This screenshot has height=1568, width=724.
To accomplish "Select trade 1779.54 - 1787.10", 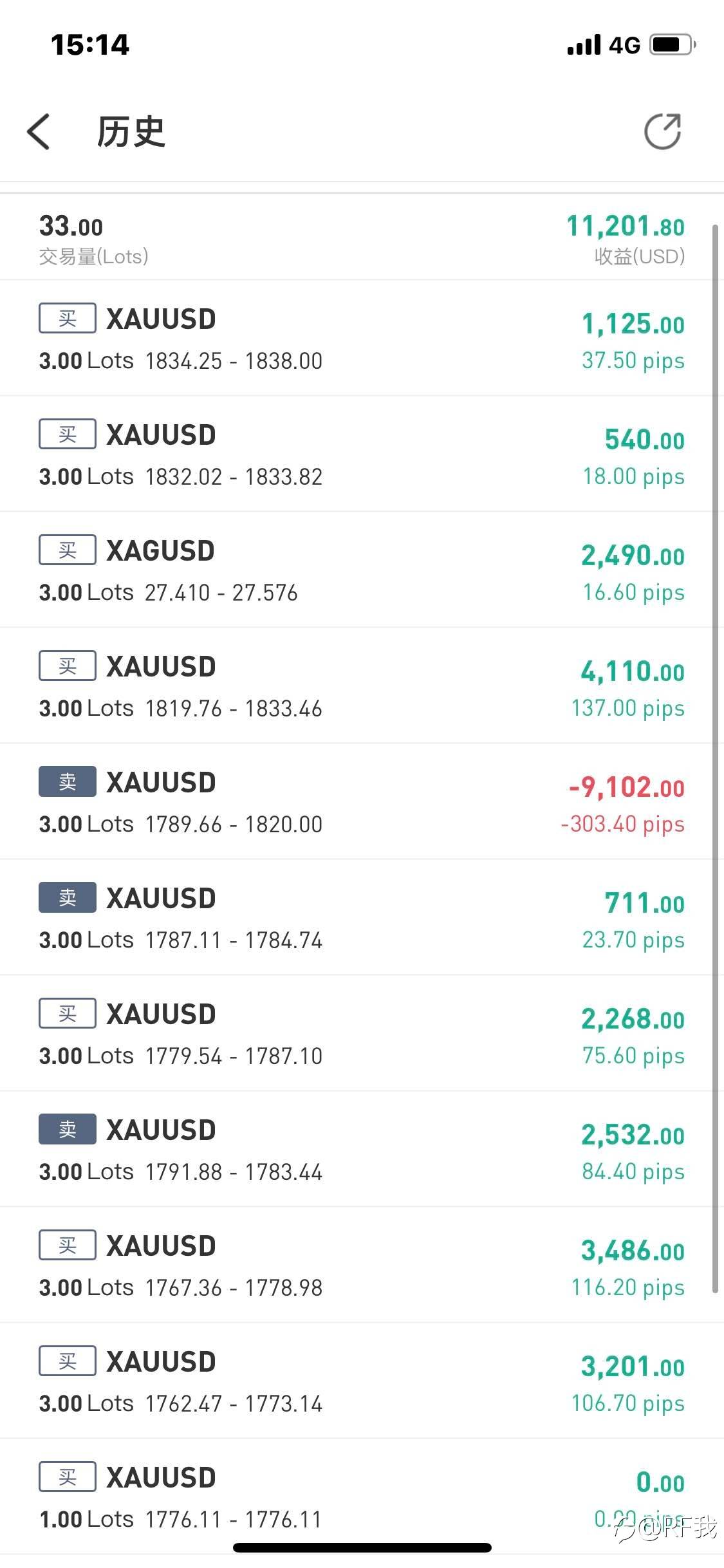I will [360, 1034].
